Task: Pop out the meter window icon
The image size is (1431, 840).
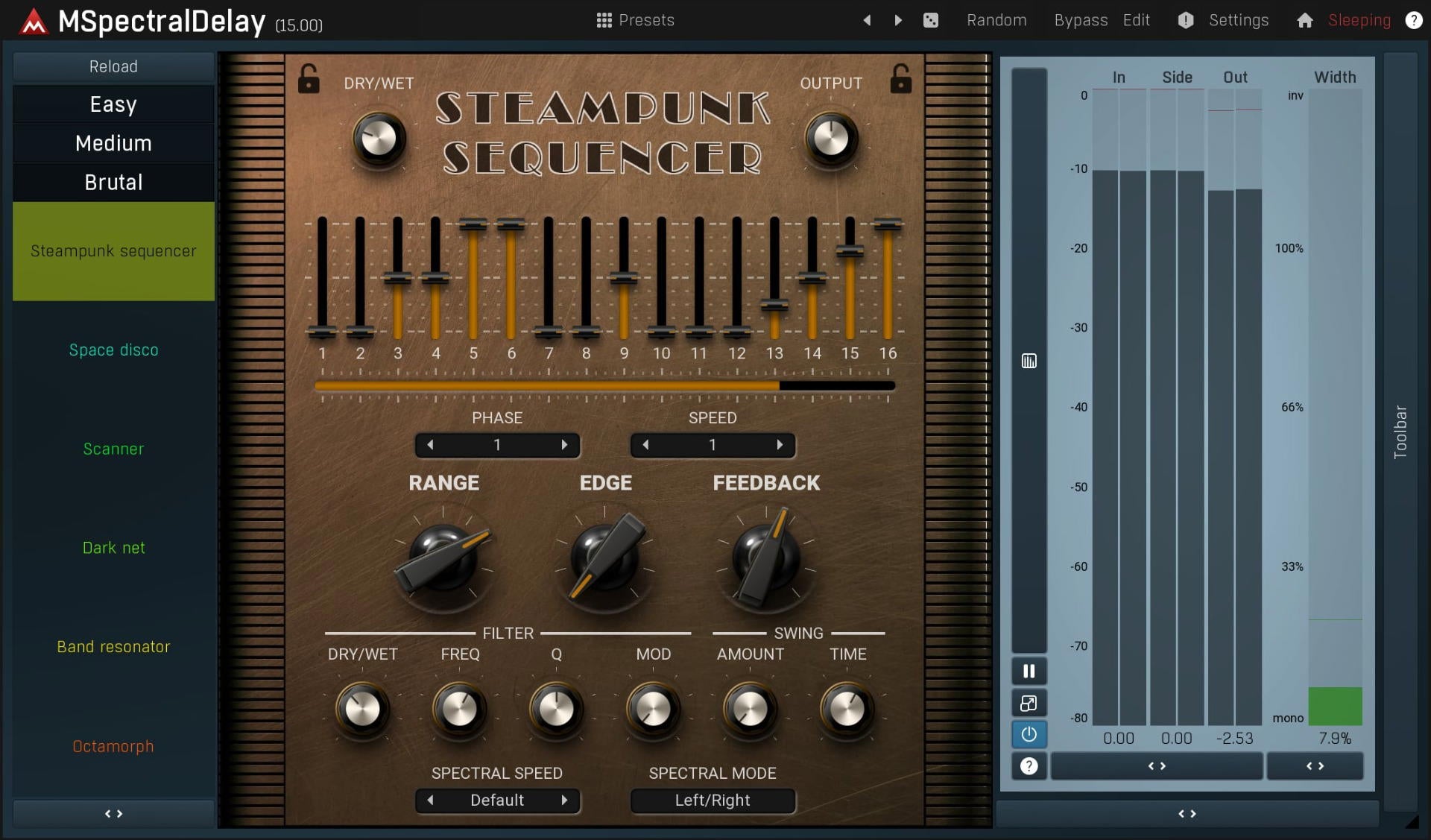Action: tap(1029, 703)
